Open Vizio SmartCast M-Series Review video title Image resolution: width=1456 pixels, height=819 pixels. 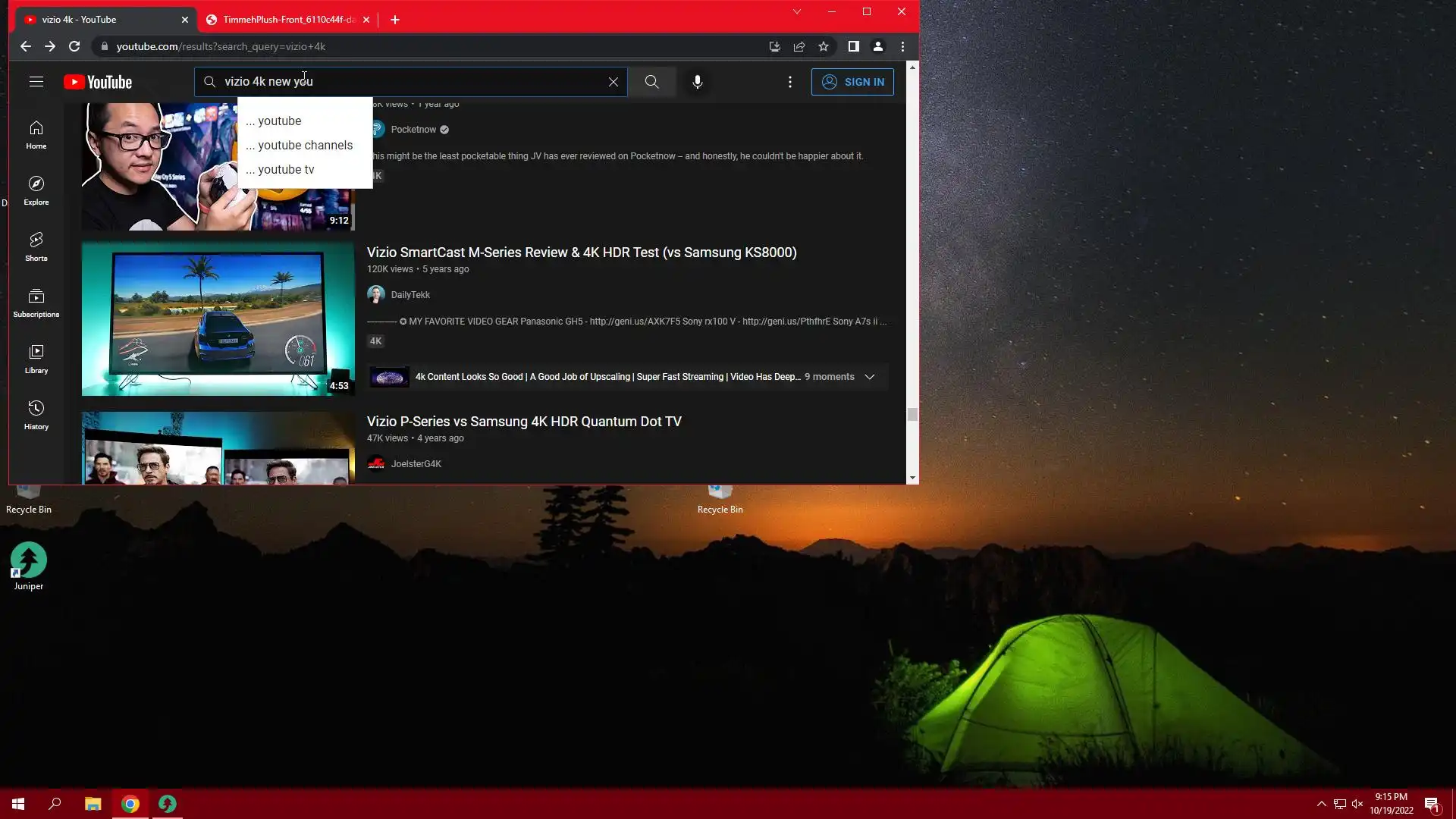click(581, 253)
